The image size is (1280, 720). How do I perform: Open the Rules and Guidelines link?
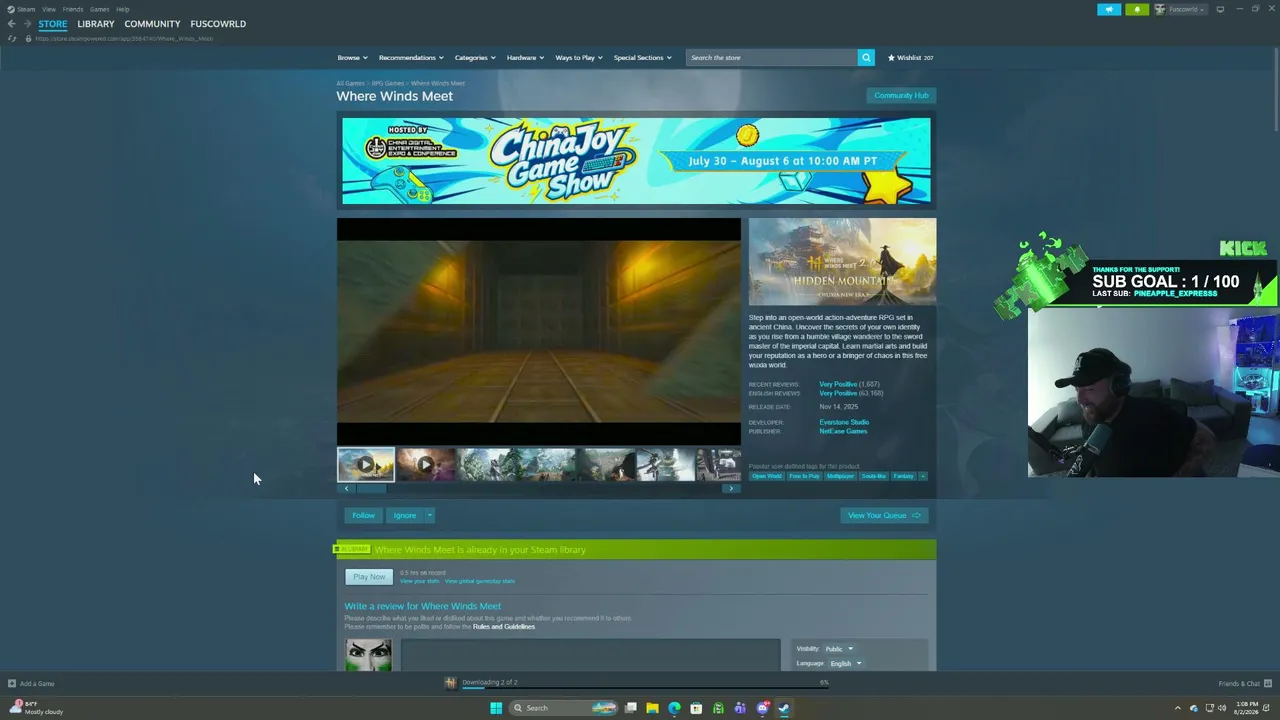coord(504,626)
